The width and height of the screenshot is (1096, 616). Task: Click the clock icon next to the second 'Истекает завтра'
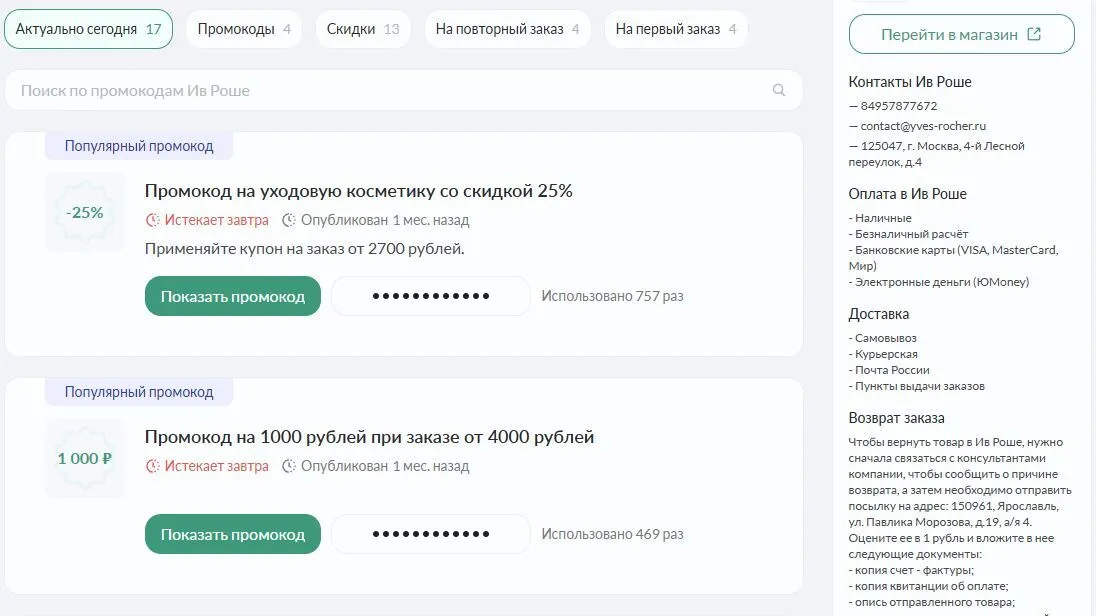tap(153, 466)
